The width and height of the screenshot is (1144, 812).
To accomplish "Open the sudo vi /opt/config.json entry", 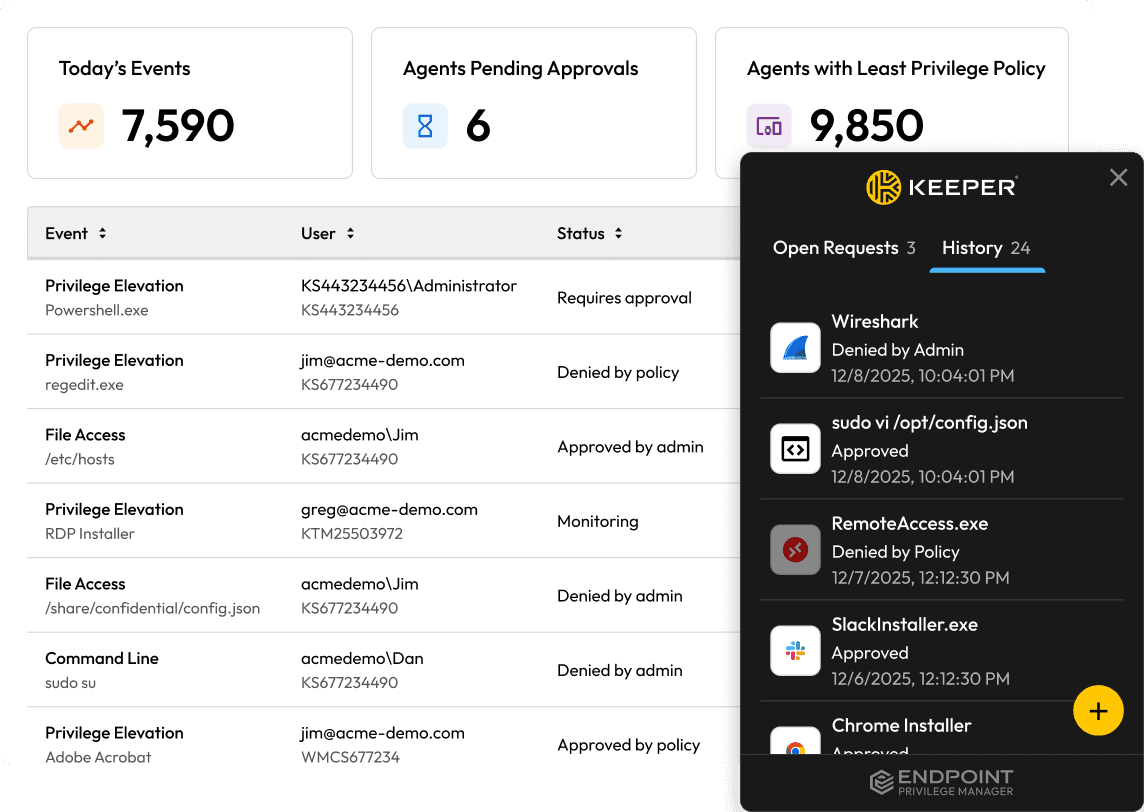I will [x=941, y=449].
